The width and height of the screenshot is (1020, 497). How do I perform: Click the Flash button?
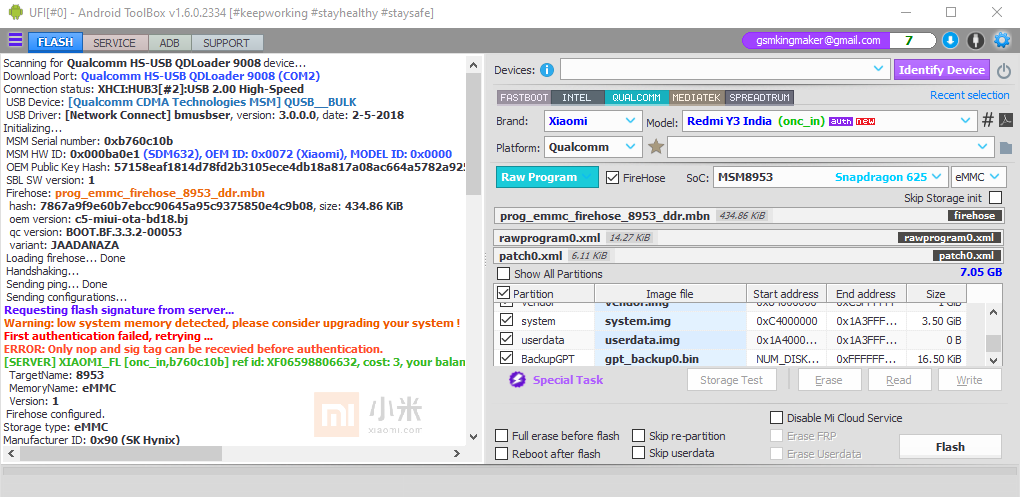(950, 447)
